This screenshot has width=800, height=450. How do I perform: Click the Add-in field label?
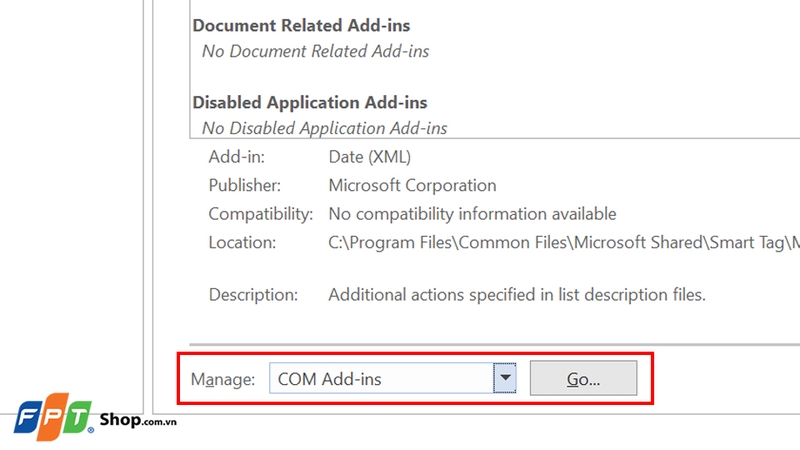click(x=236, y=157)
